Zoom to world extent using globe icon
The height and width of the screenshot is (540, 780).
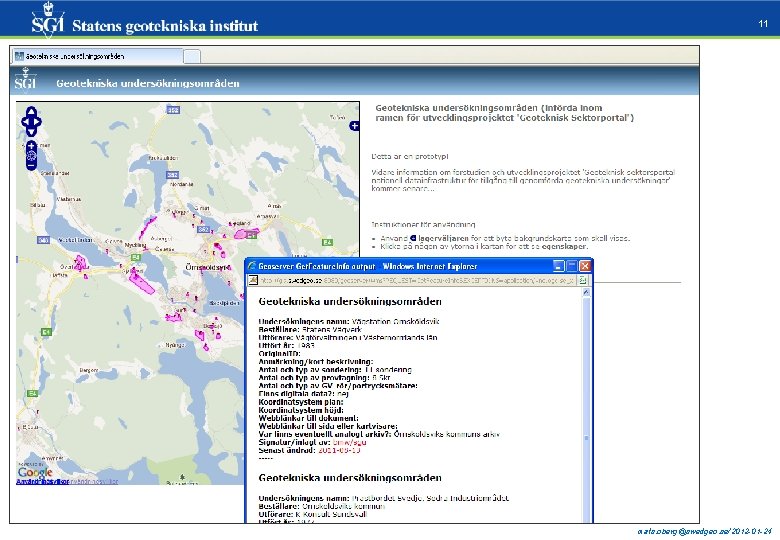click(31, 156)
